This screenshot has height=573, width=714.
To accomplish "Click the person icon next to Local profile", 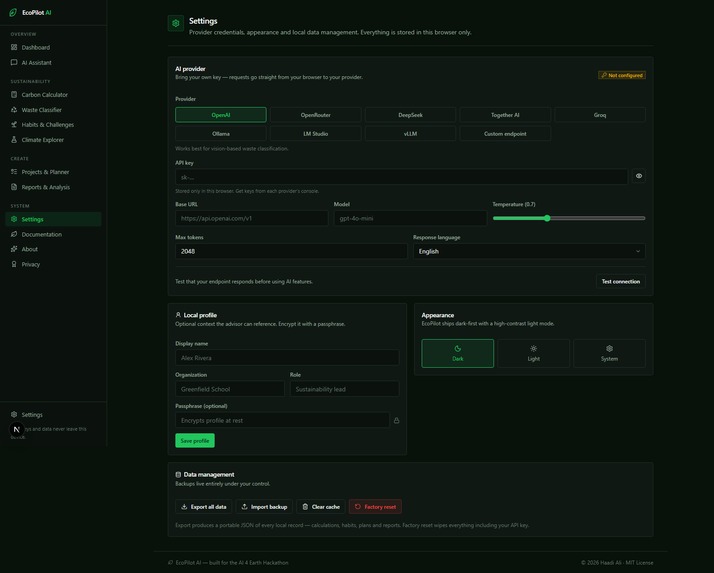I will [x=178, y=315].
